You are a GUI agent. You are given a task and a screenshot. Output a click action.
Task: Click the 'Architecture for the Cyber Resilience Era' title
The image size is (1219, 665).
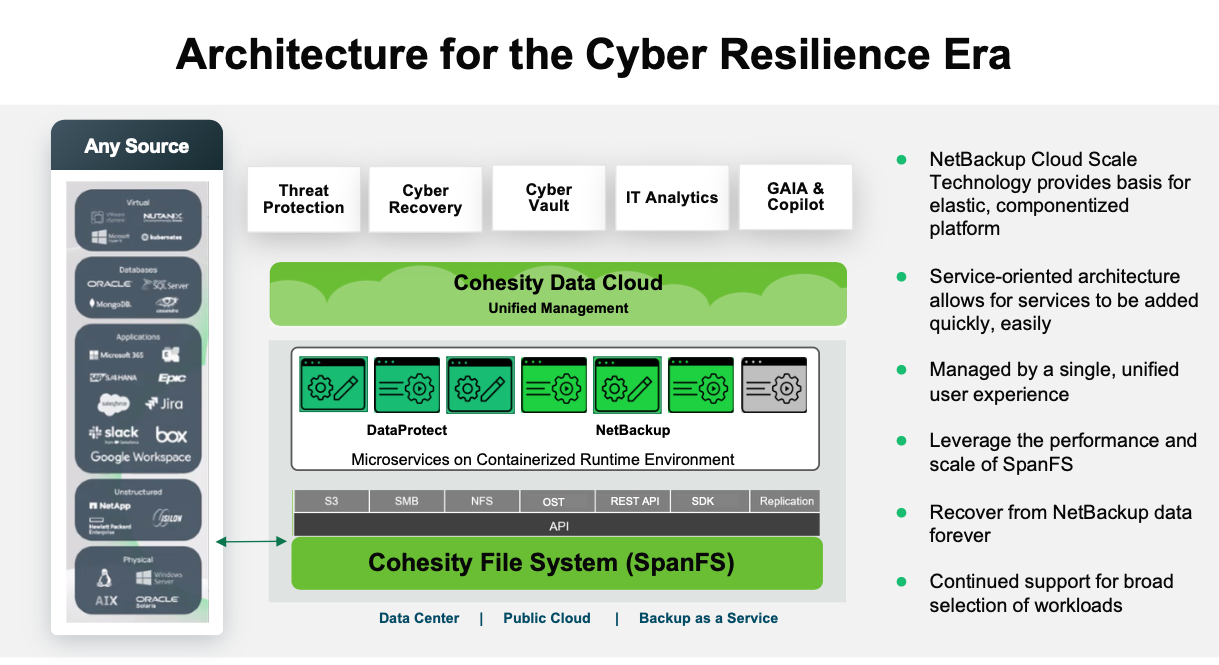point(593,54)
